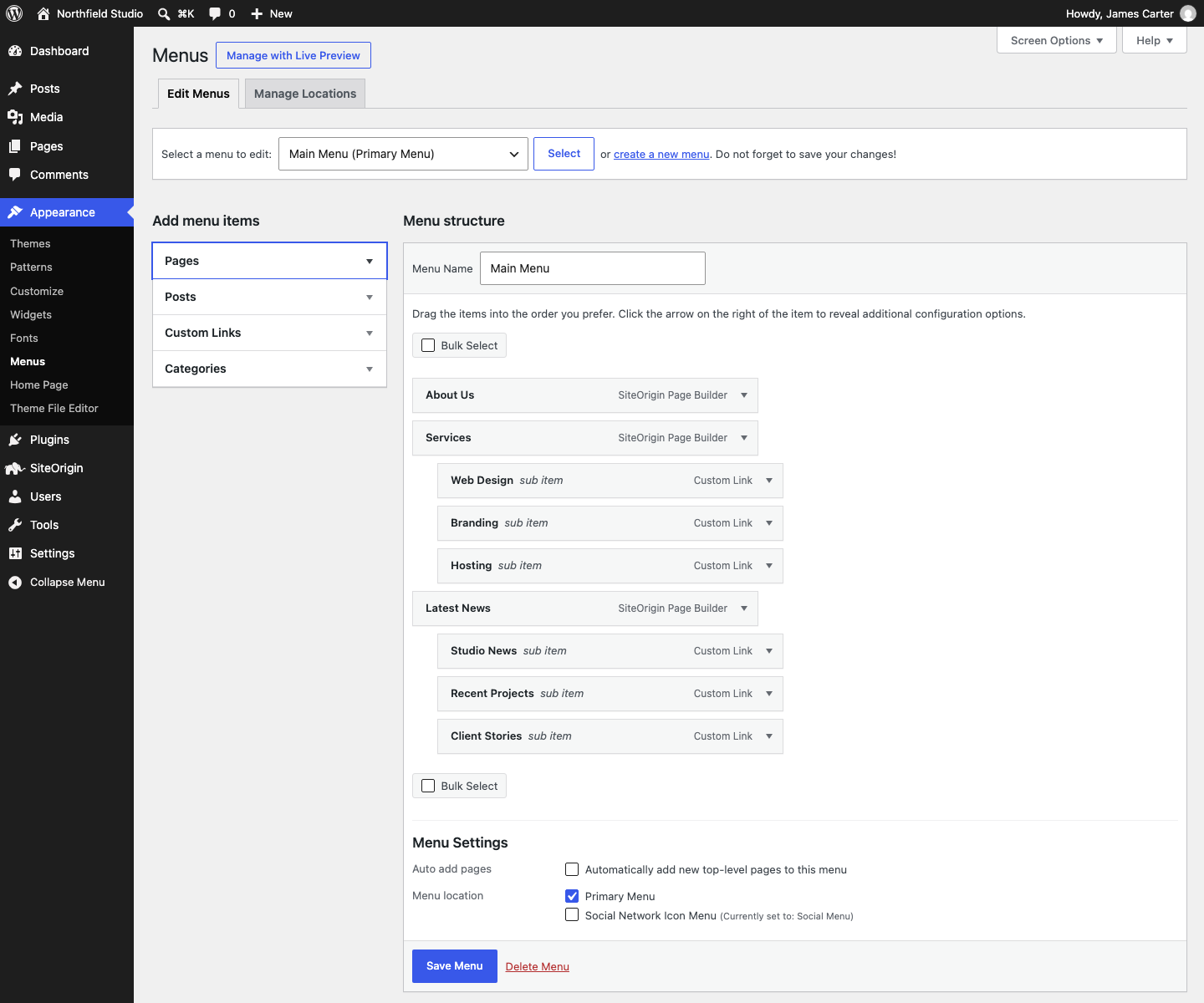Click the comments bubble icon in admin bar

pos(215,13)
